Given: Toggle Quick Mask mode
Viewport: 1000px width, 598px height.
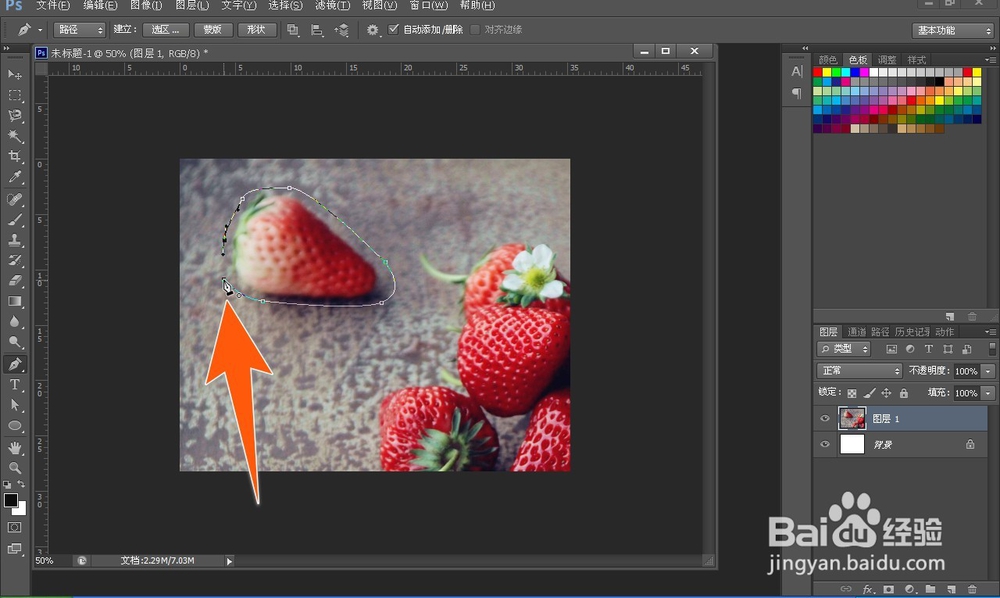Looking at the screenshot, I should (x=15, y=527).
